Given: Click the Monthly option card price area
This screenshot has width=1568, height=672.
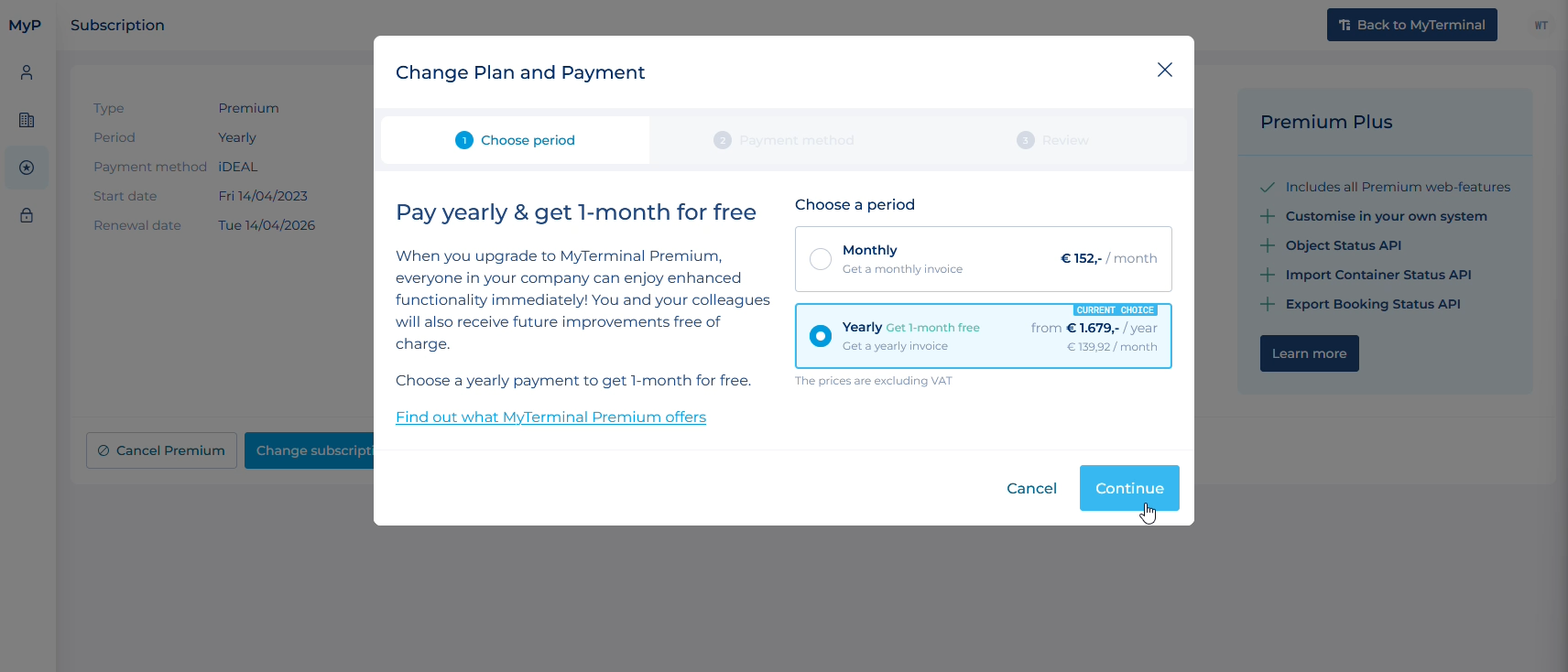Looking at the screenshot, I should (1108, 258).
